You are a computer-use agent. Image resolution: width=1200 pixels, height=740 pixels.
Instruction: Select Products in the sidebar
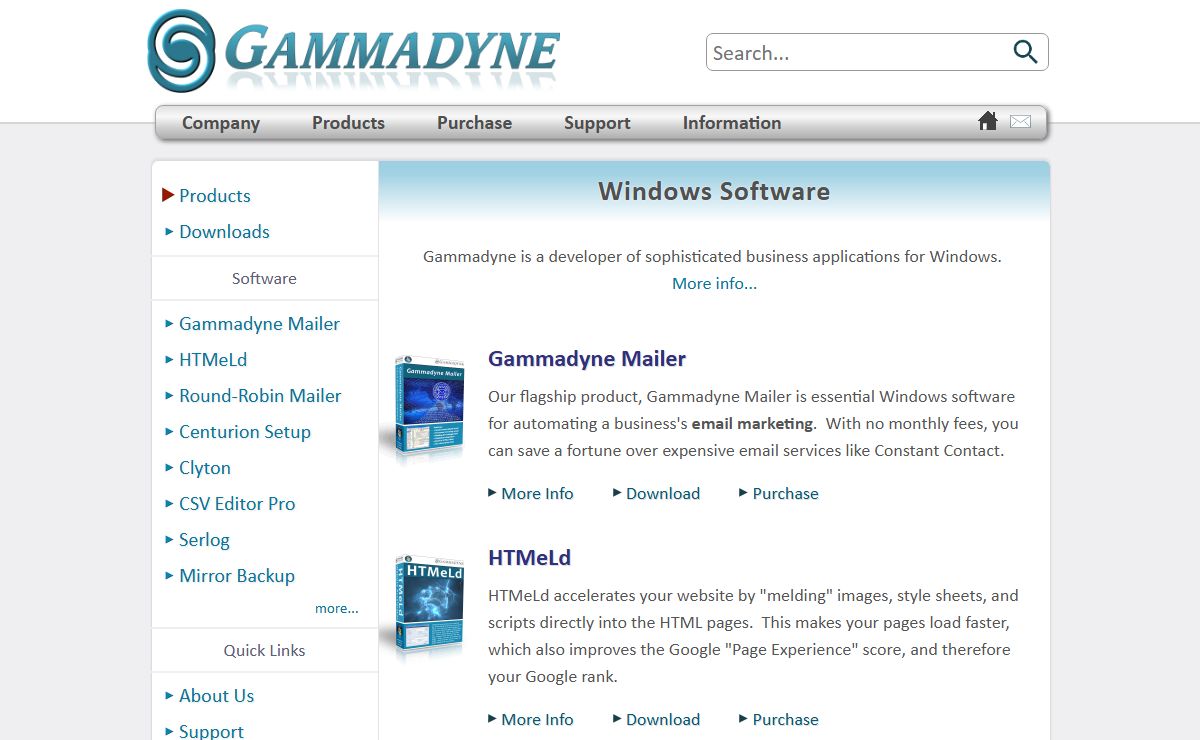pos(214,196)
